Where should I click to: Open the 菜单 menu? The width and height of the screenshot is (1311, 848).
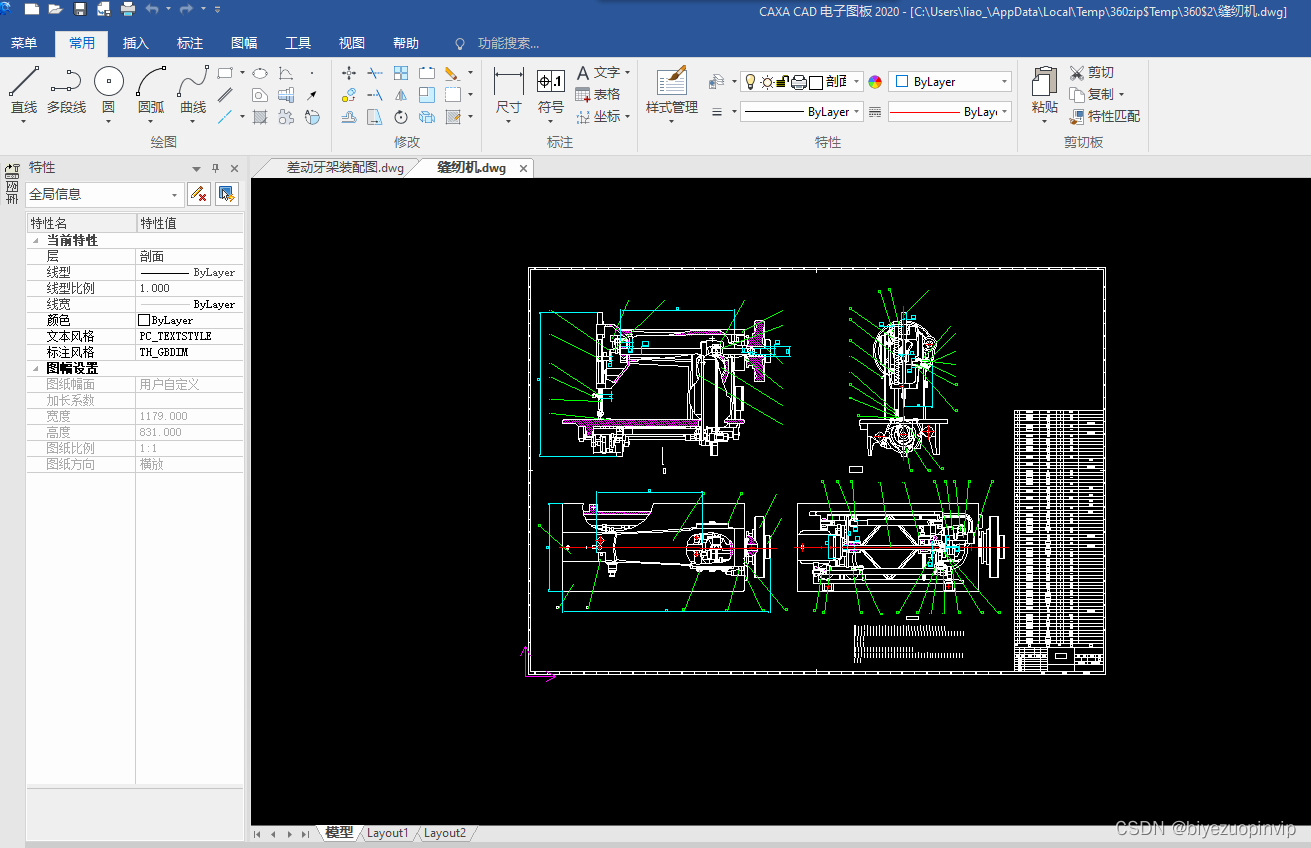[x=24, y=43]
